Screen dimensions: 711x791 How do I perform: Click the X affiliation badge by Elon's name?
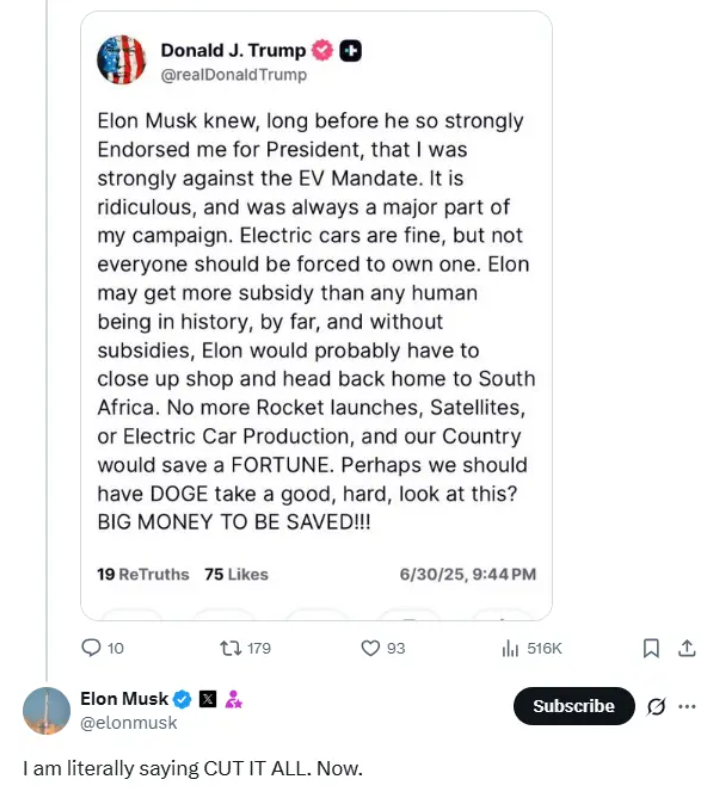pos(208,699)
